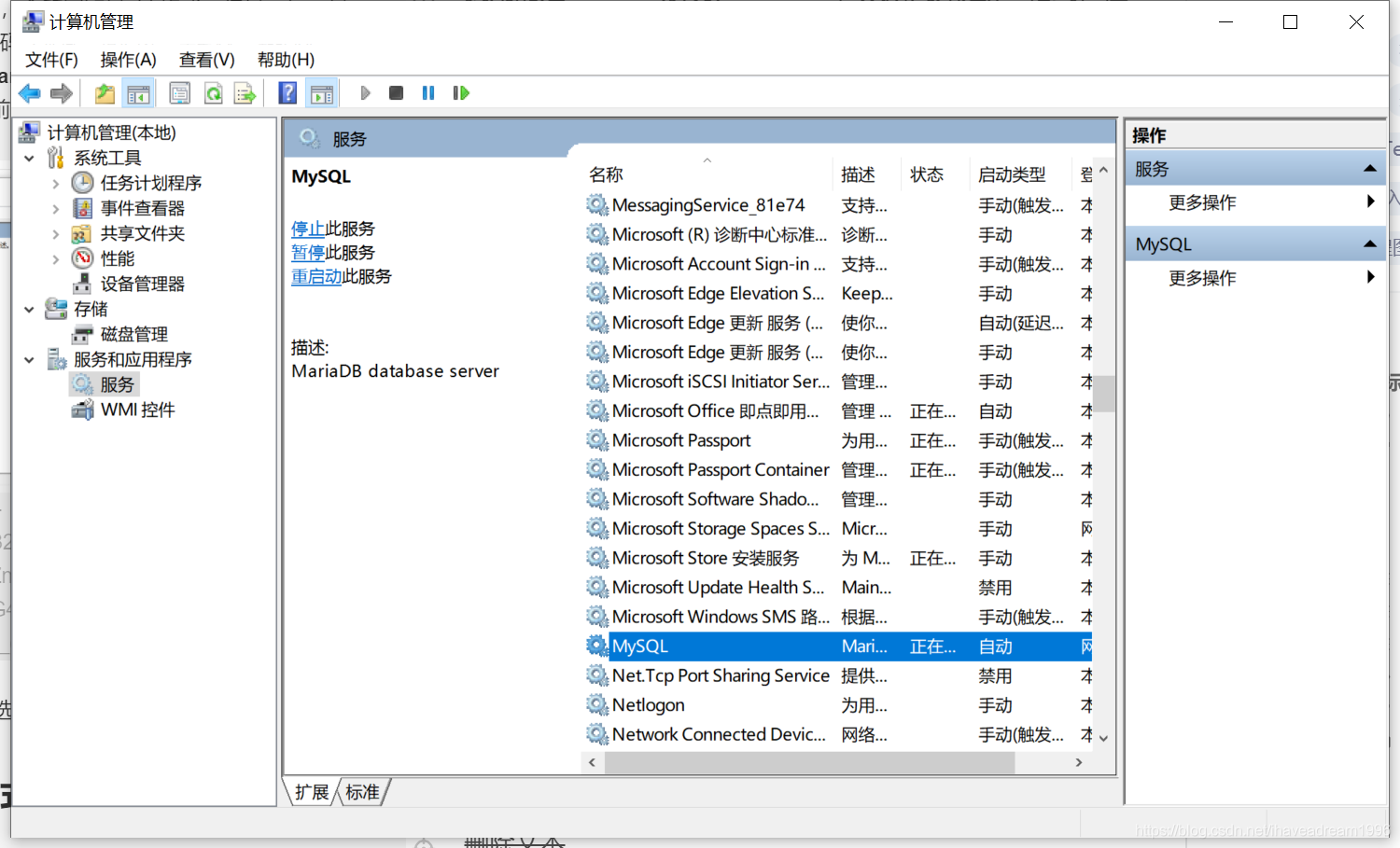Click gear icon of Microsoft Update Health service
1400x848 pixels.
point(597,588)
